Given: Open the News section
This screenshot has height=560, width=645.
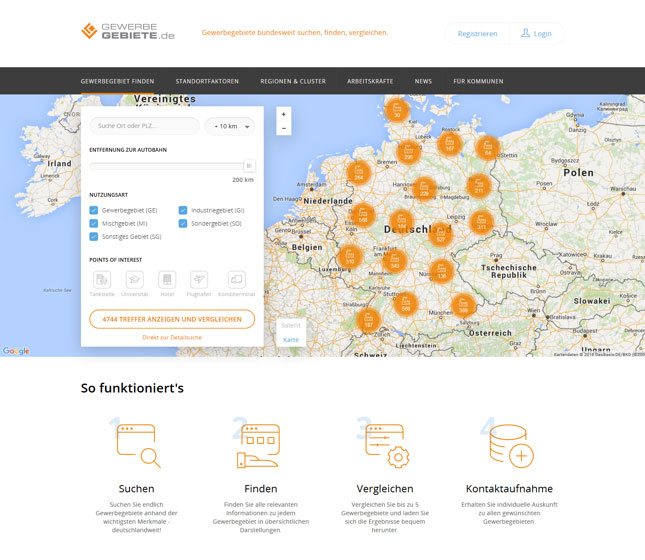Looking at the screenshot, I should 423,81.
